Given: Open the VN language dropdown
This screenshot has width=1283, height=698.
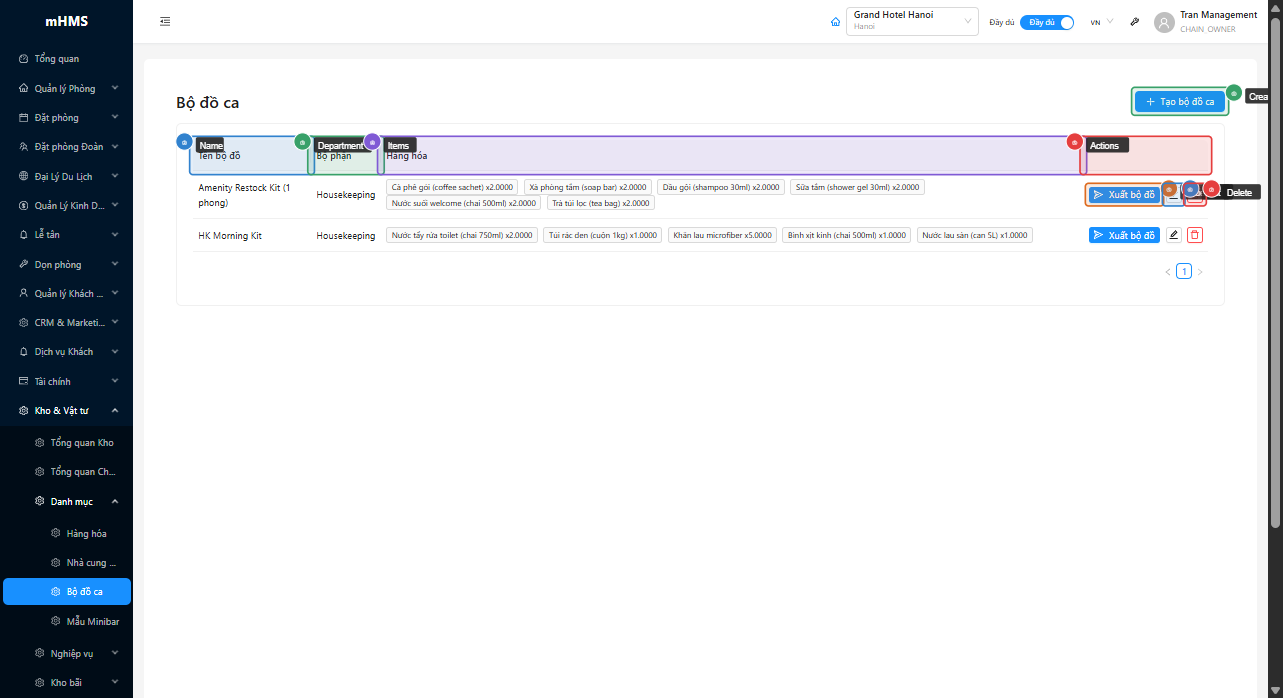Looking at the screenshot, I should coord(1101,22).
